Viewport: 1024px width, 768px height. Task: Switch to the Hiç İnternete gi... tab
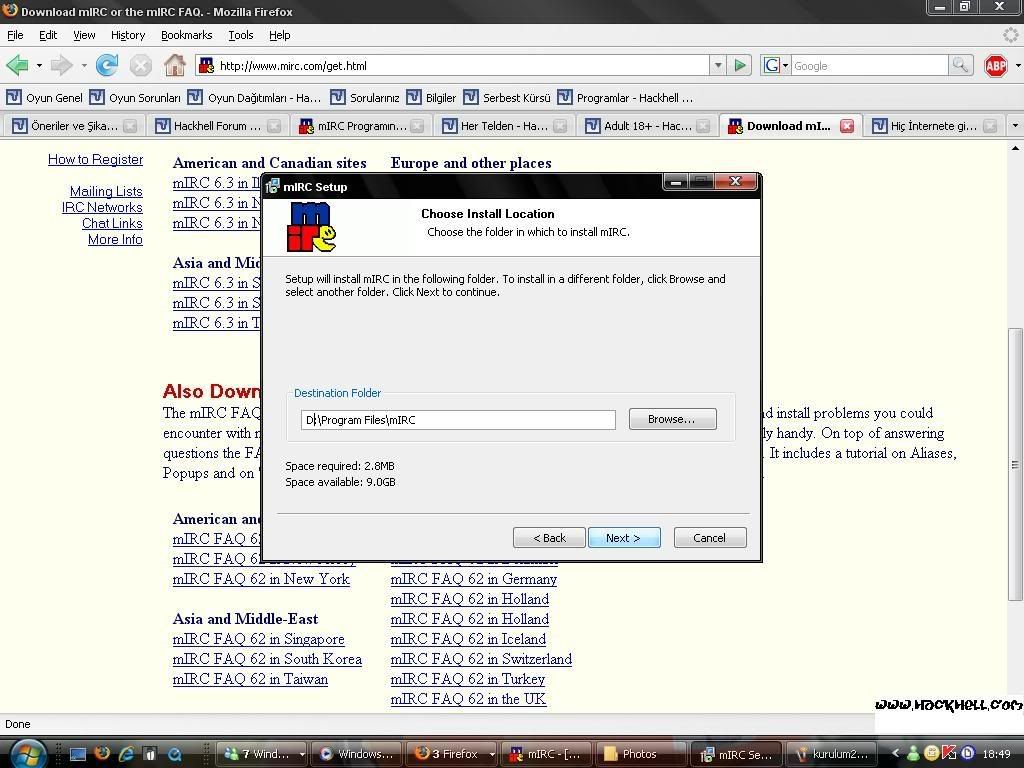pyautogui.click(x=934, y=126)
